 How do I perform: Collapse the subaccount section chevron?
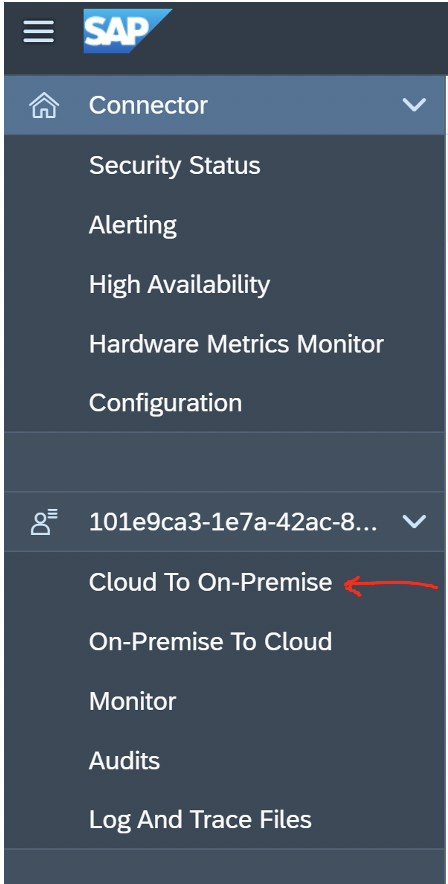(x=414, y=521)
